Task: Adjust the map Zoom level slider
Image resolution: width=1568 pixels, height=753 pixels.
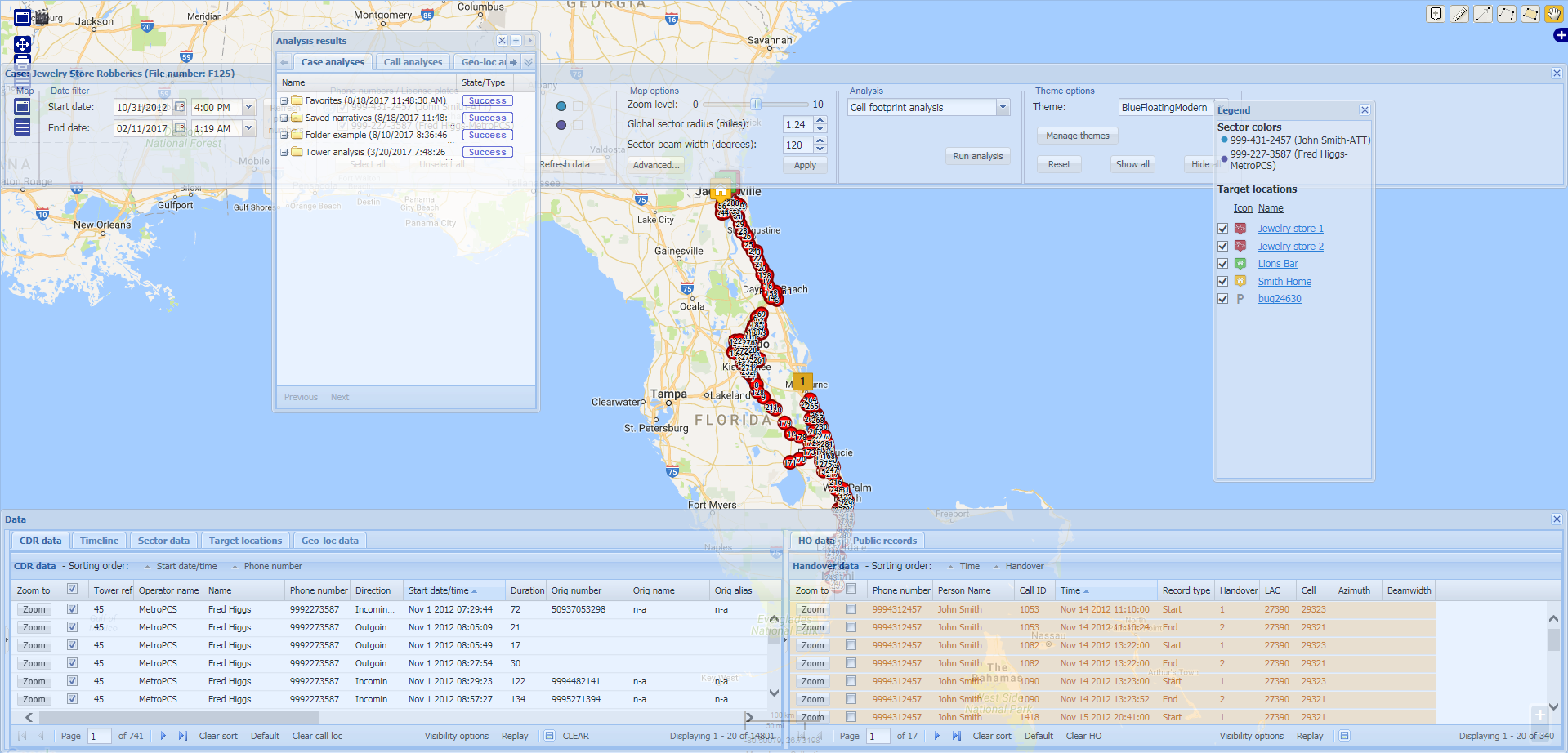Action: (756, 105)
